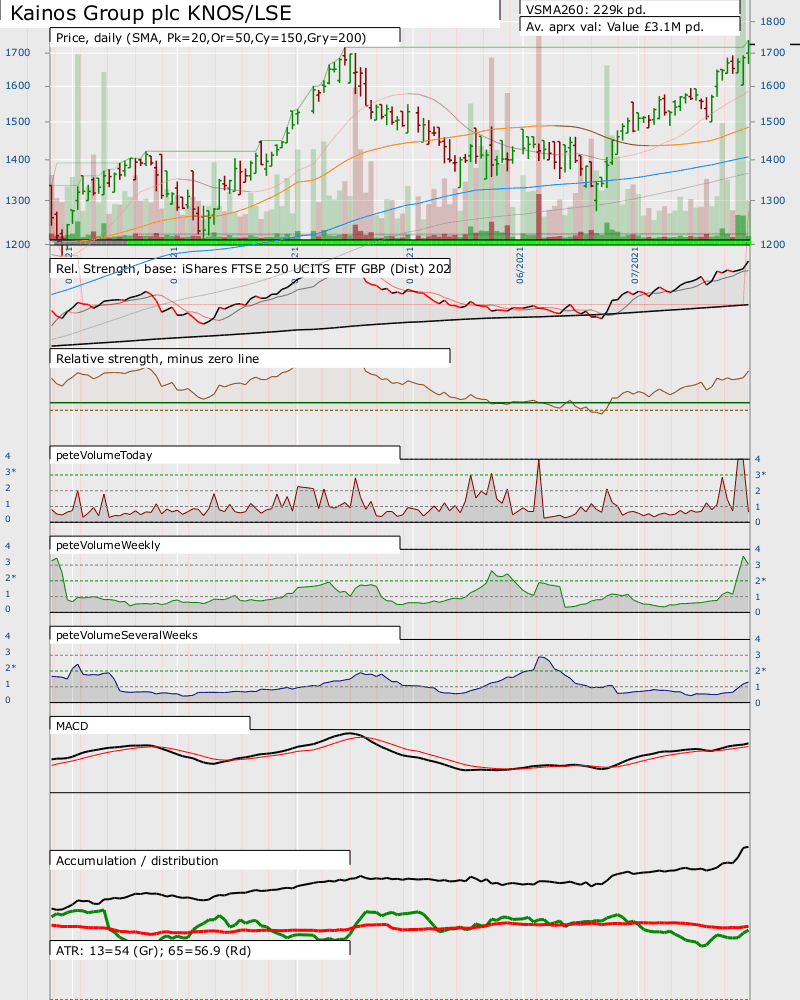Select the VSMA260: 229k pd. label
This screenshot has width=800, height=1000.
coord(586,10)
